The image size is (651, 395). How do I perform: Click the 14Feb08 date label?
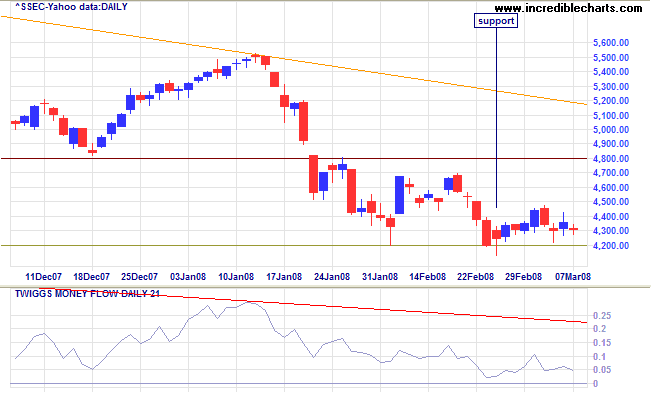coord(428,276)
